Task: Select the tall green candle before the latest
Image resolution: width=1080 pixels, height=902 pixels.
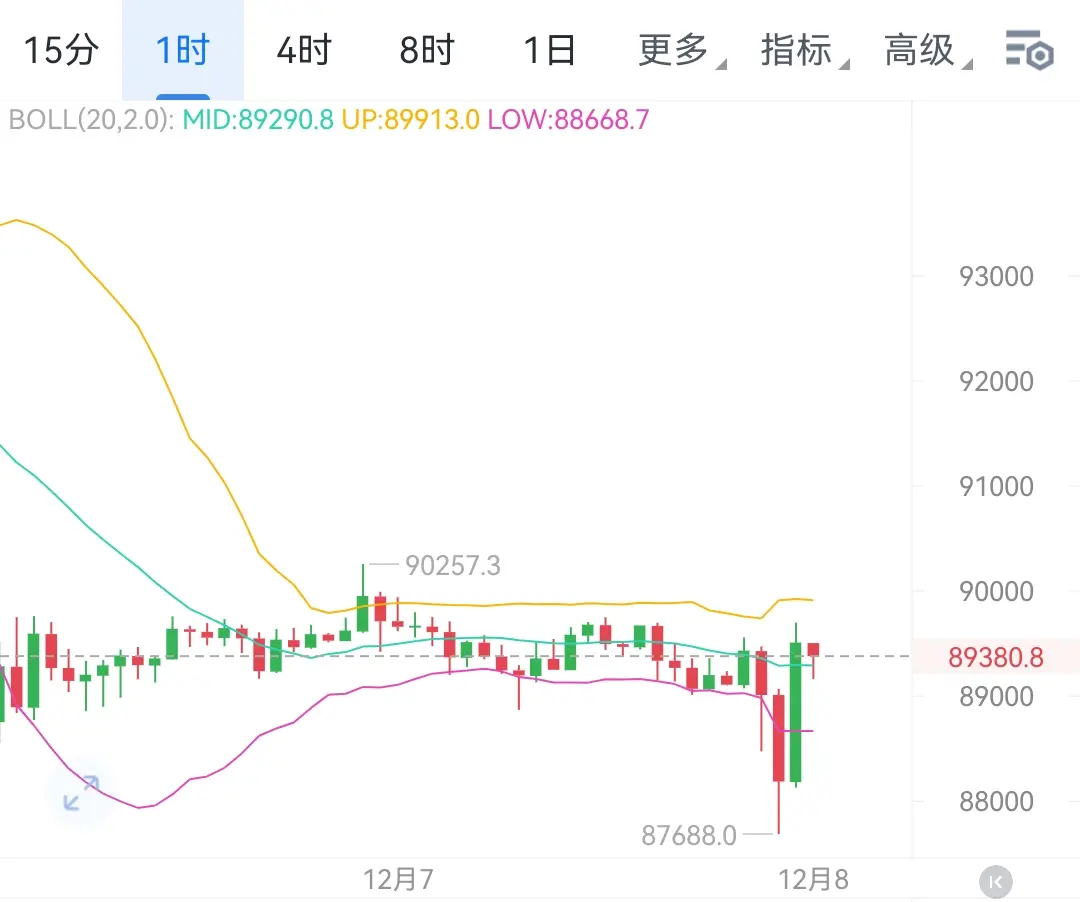Action: (796, 712)
